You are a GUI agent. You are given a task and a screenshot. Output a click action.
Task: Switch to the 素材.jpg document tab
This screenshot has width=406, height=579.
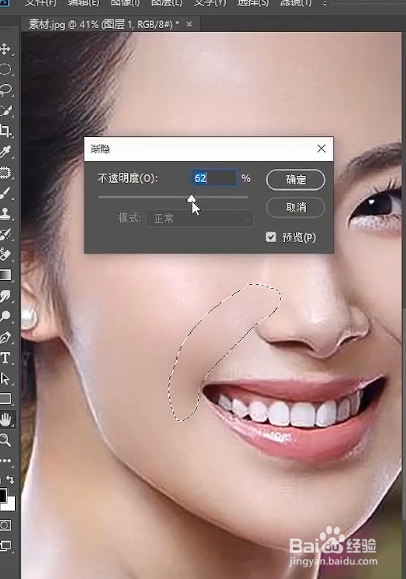click(x=103, y=24)
